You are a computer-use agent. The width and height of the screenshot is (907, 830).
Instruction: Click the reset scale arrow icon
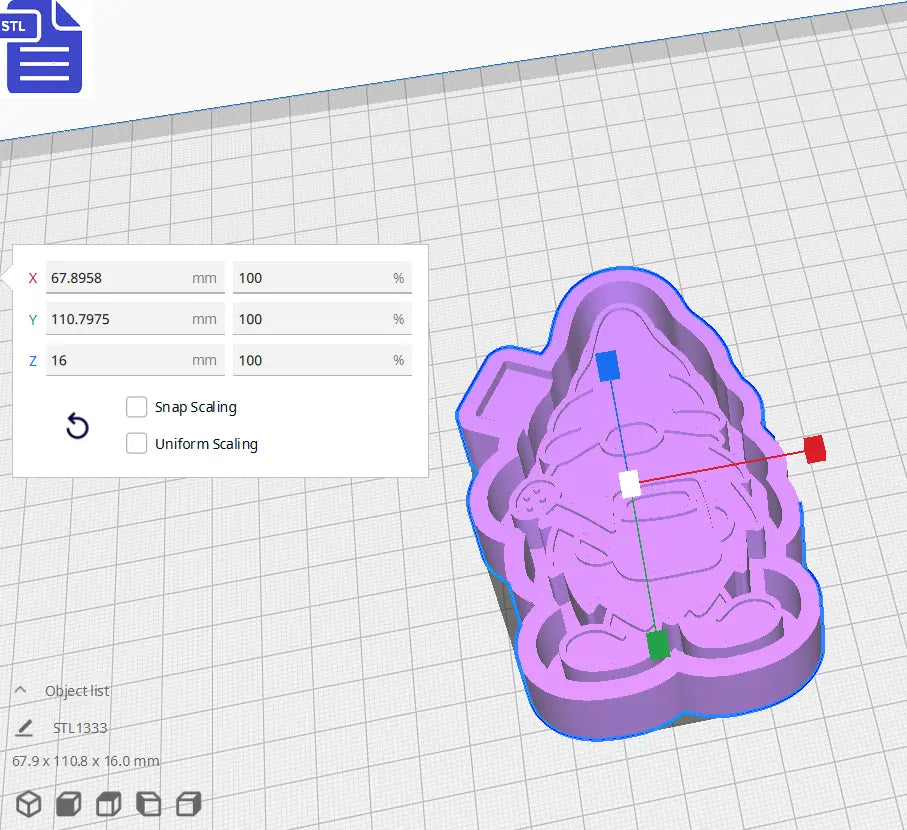(77, 426)
